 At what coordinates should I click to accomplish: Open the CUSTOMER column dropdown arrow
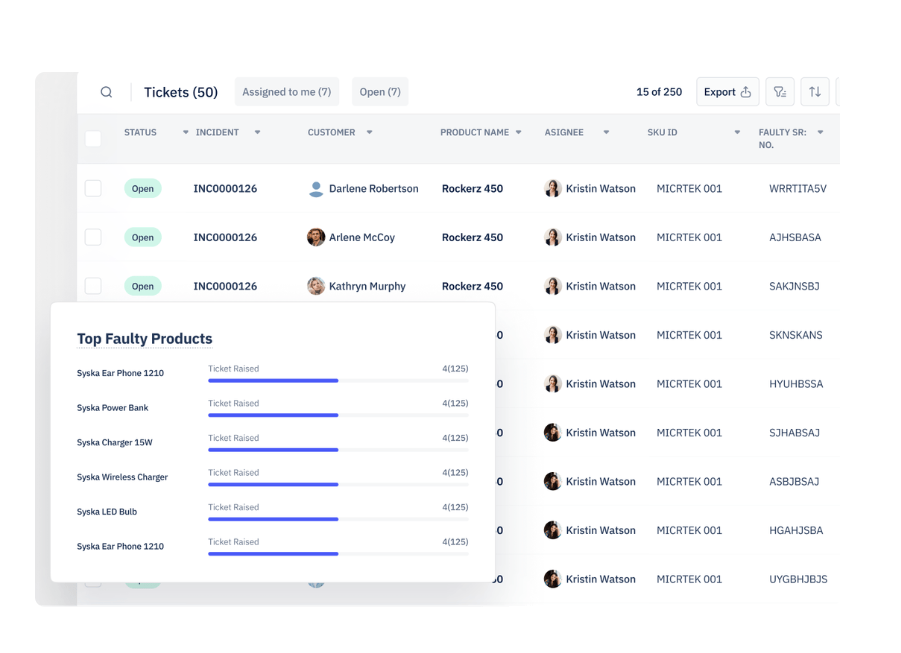pos(369,132)
